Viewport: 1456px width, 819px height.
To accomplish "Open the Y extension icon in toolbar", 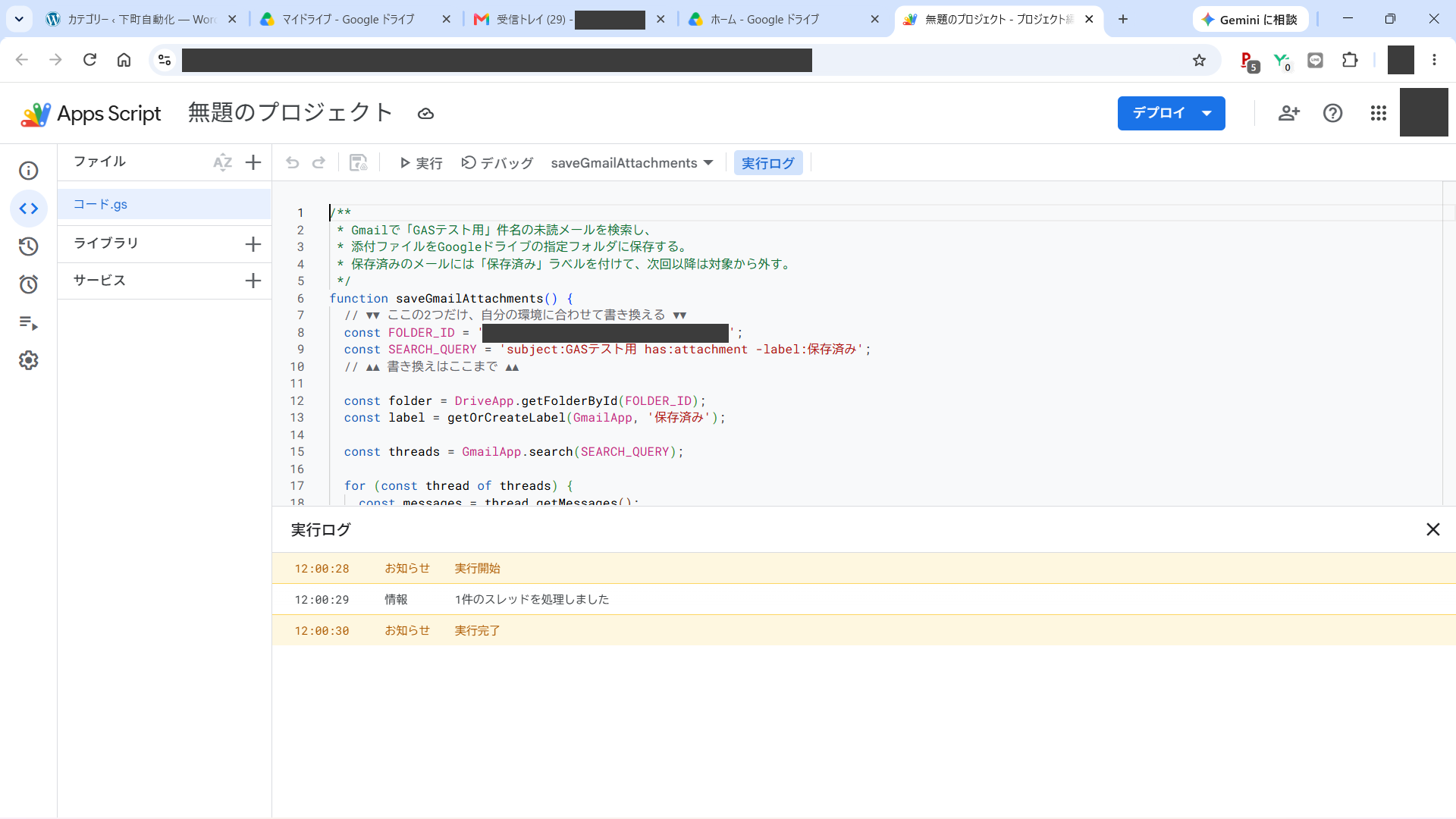I will click(x=1282, y=61).
